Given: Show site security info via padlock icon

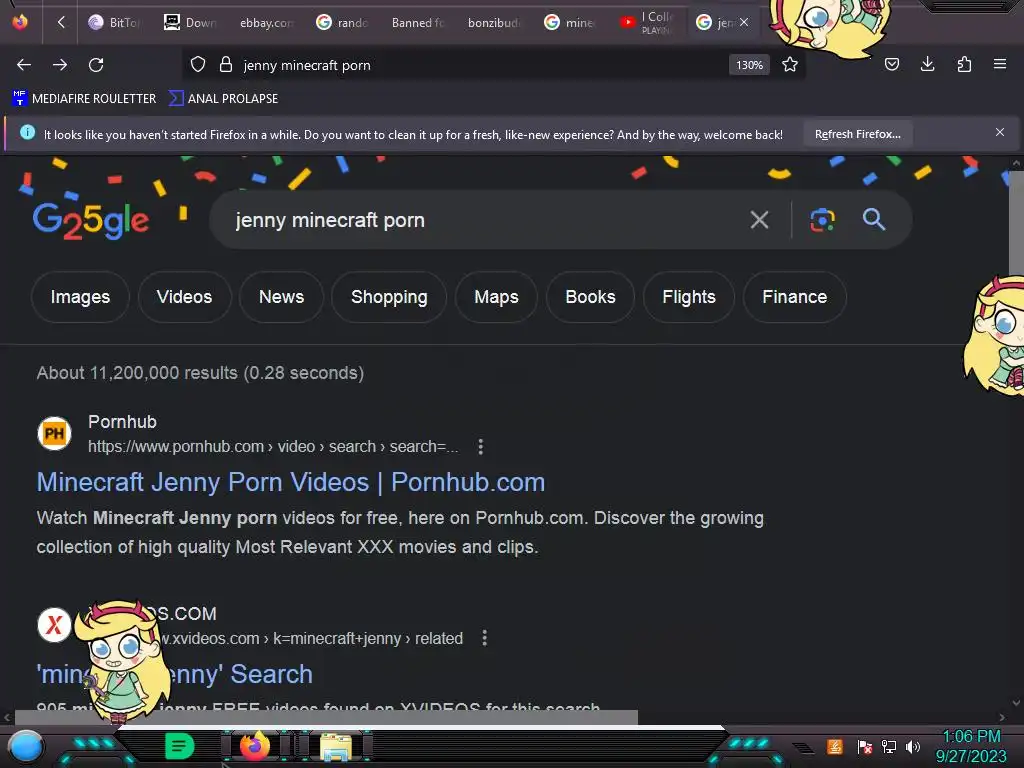Looking at the screenshot, I should [x=226, y=65].
